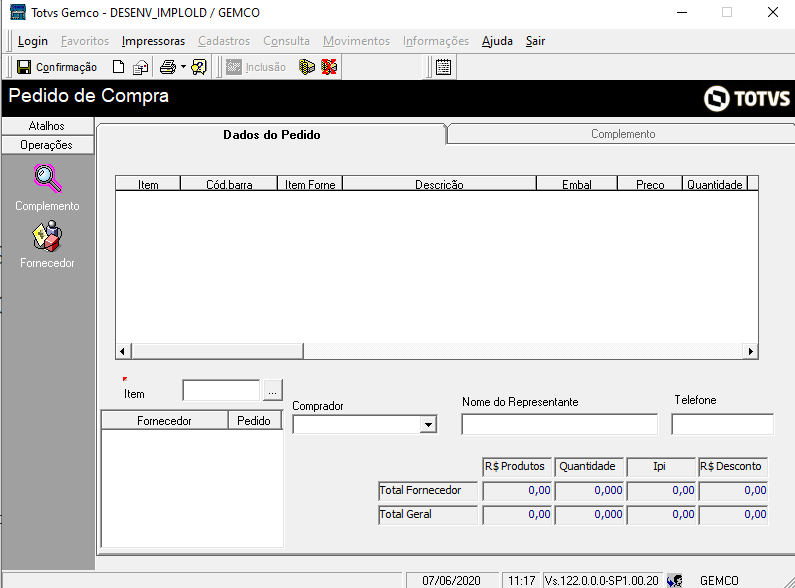This screenshot has height=588, width=795.
Task: Click the yellow stacked items icon
Action: point(307,67)
